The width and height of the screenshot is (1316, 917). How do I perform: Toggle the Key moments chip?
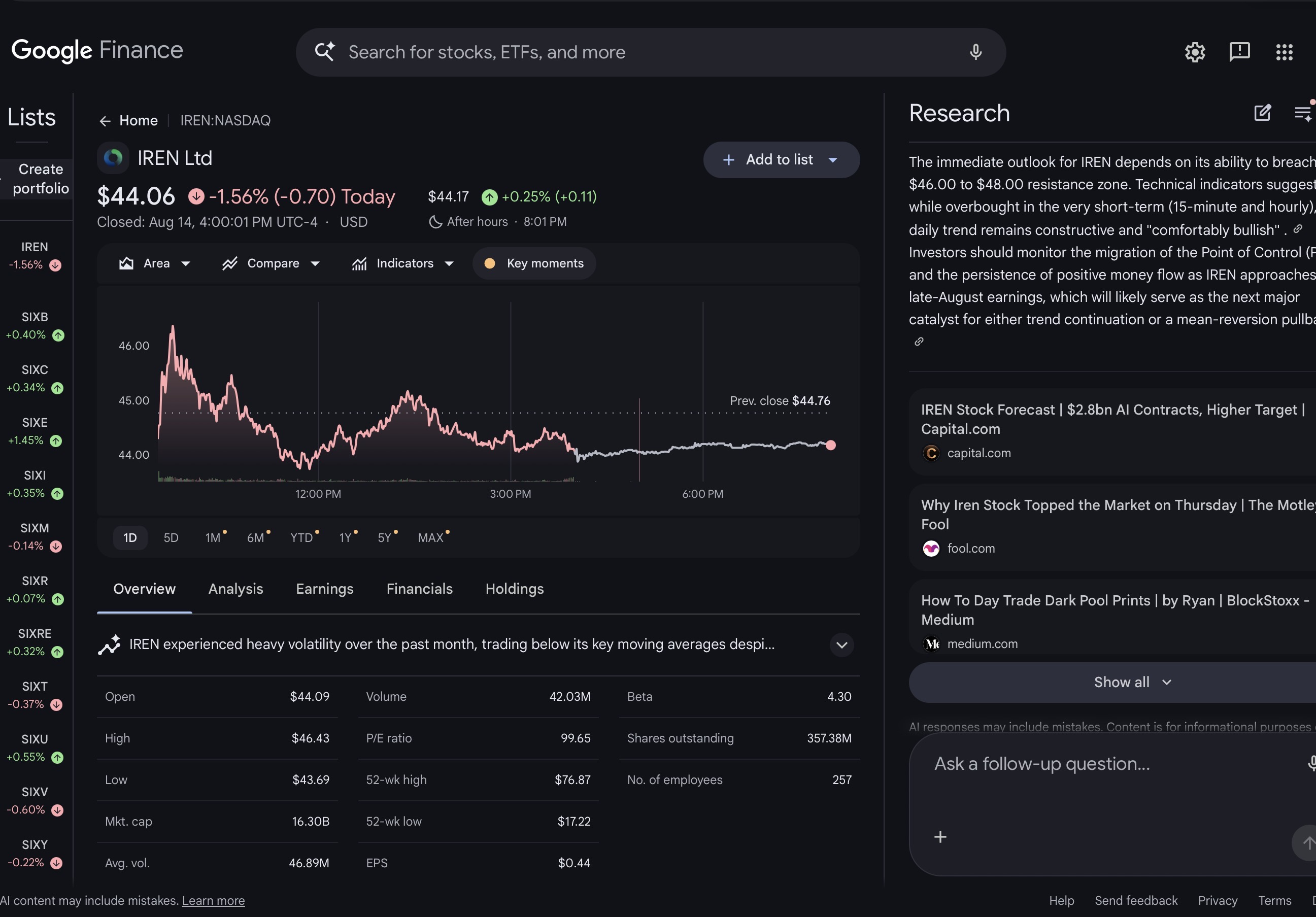pos(533,264)
